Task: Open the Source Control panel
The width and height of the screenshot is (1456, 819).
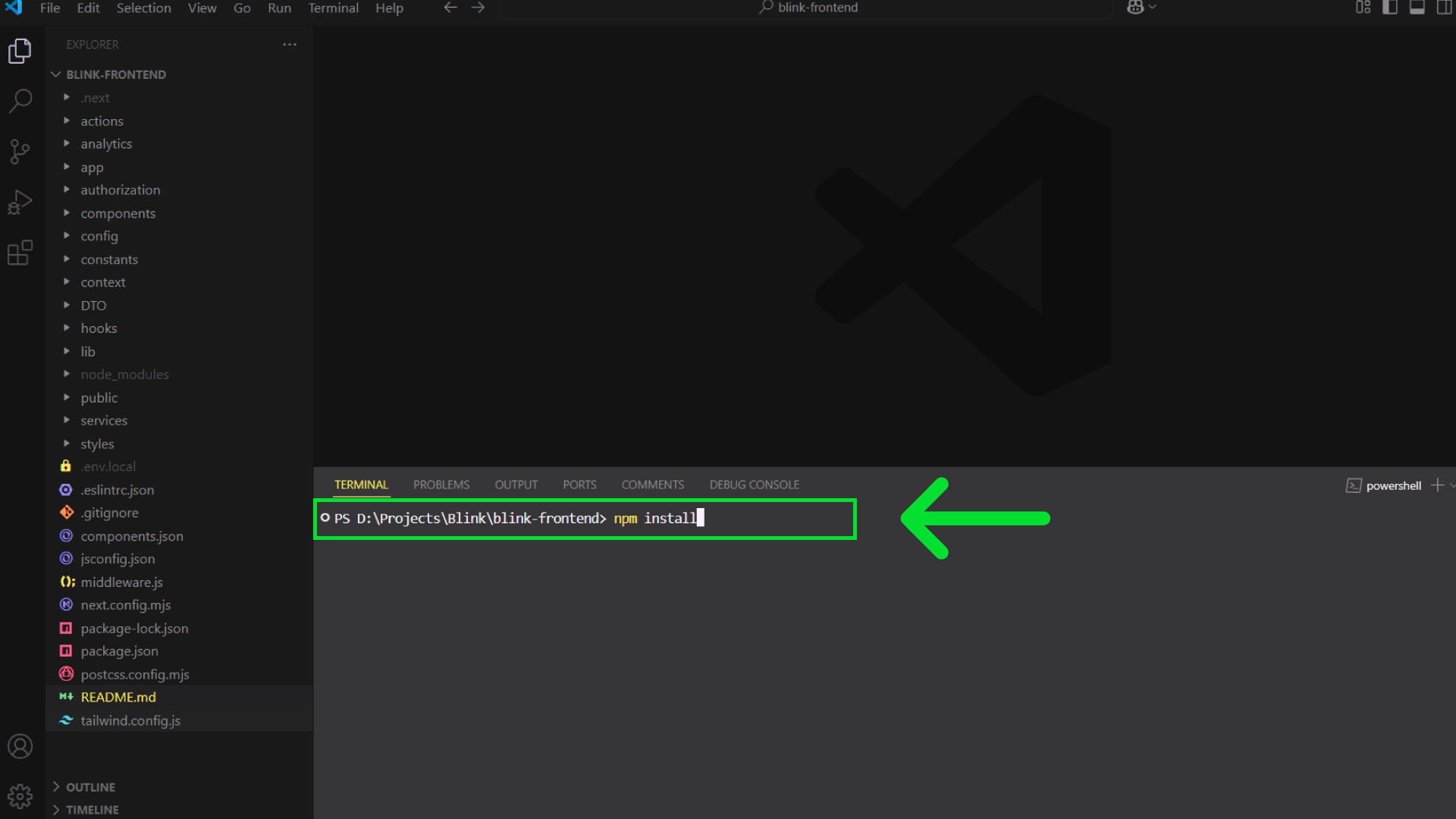Action: 20,151
